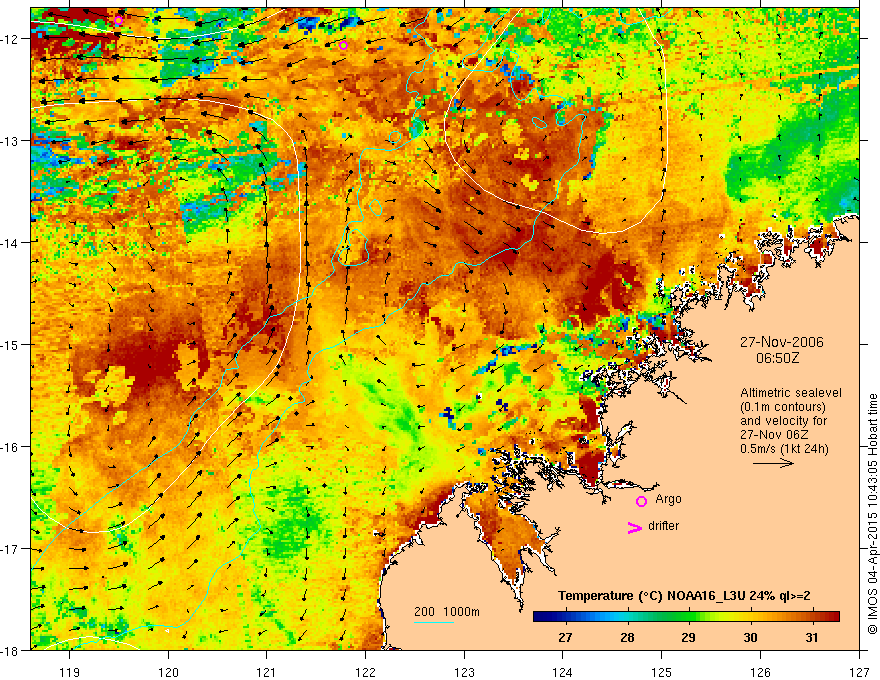This screenshot has width=880, height=680.
Task: Click the "Altimetric sealevel" caption text
Action: pyautogui.click(x=791, y=393)
